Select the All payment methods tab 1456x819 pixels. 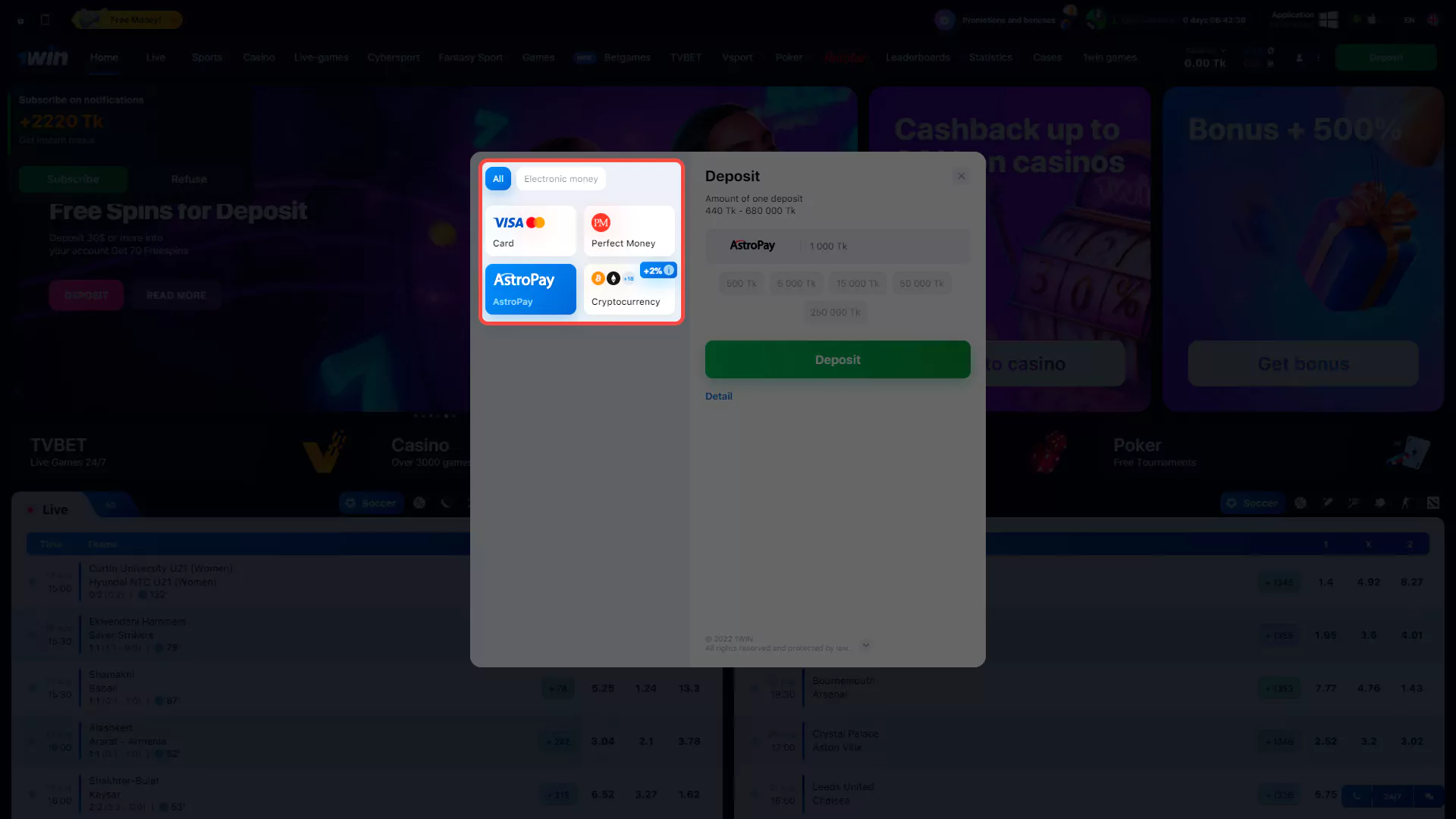497,178
